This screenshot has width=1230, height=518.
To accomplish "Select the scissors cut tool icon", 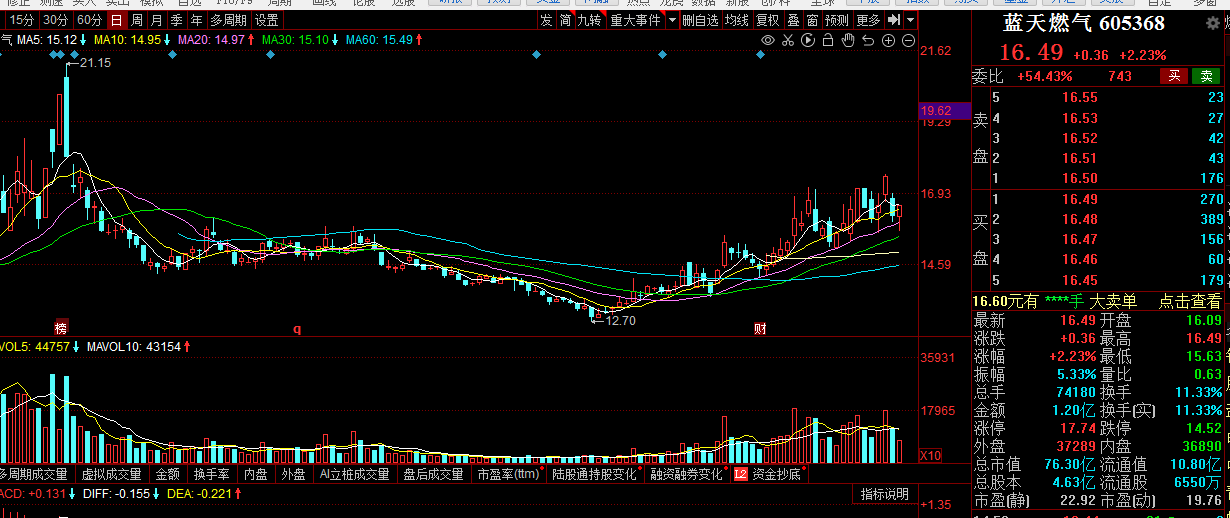I will click(788, 40).
